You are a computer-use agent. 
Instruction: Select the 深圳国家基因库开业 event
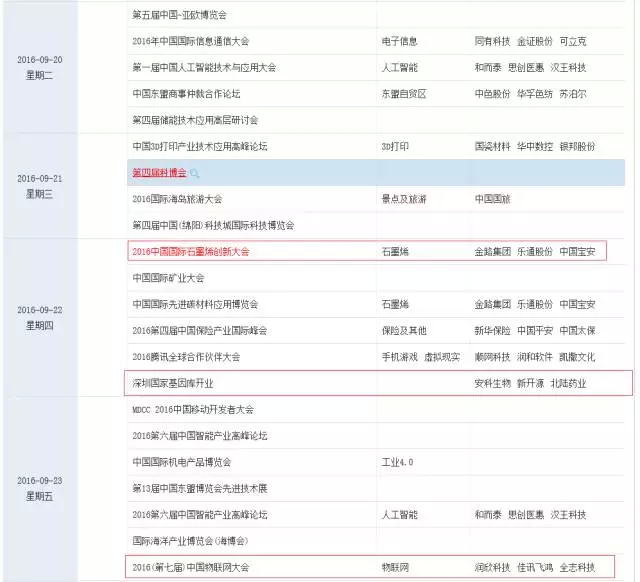[174, 383]
